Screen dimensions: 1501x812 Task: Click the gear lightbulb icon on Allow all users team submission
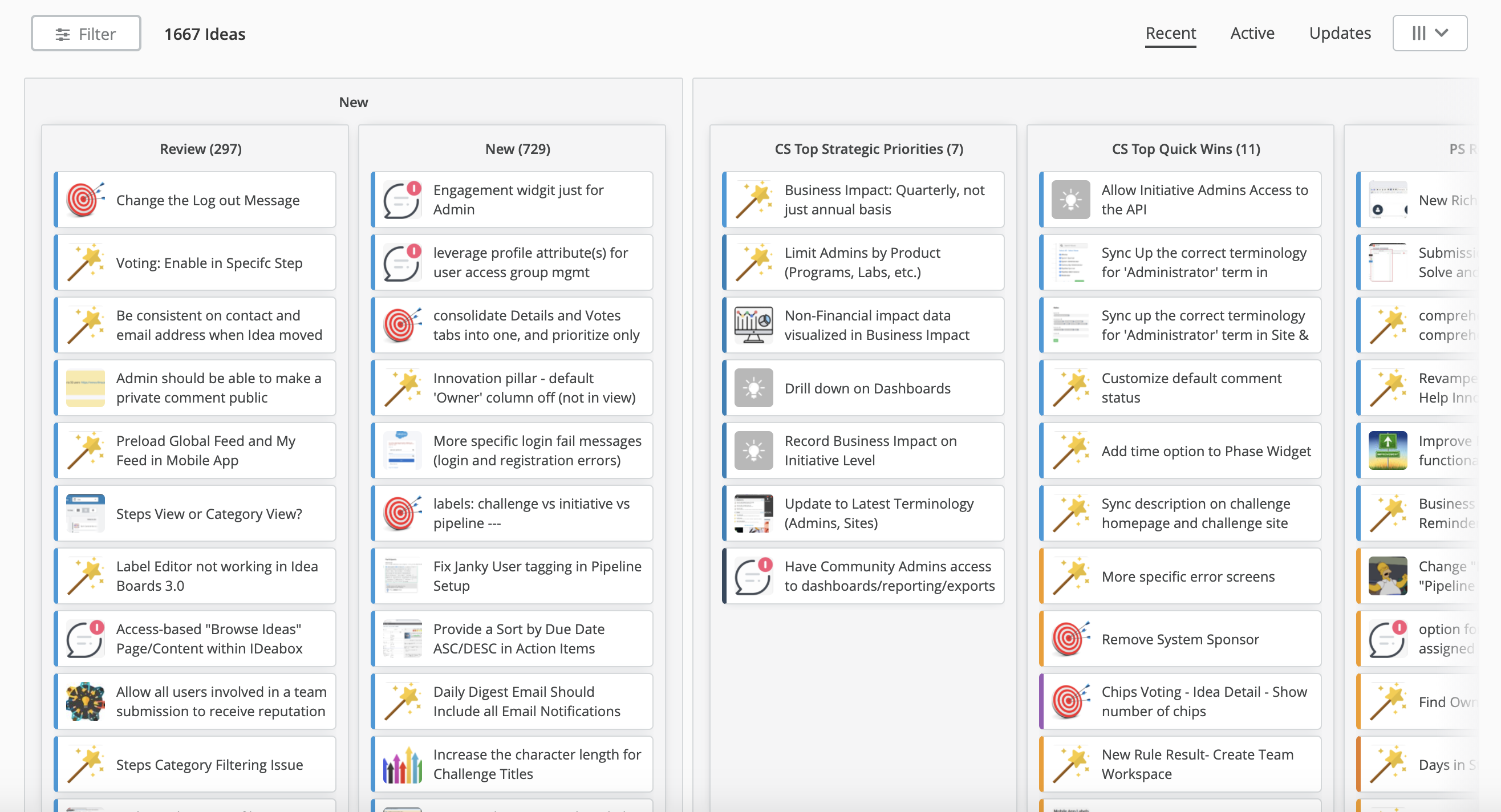[85, 701]
